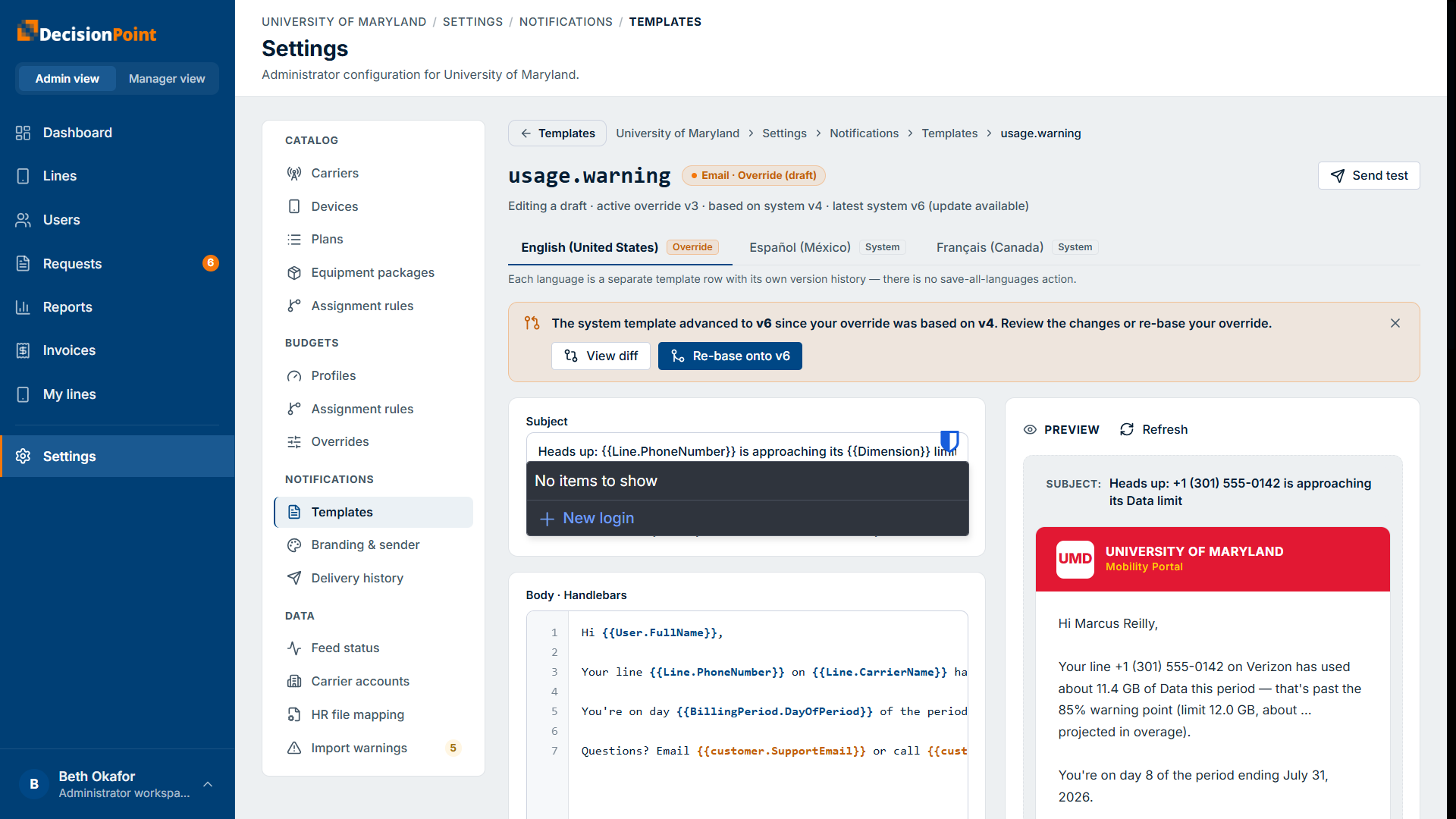Click line 1 in the Body editor
The width and height of the screenshot is (1456, 819).
coord(766,633)
